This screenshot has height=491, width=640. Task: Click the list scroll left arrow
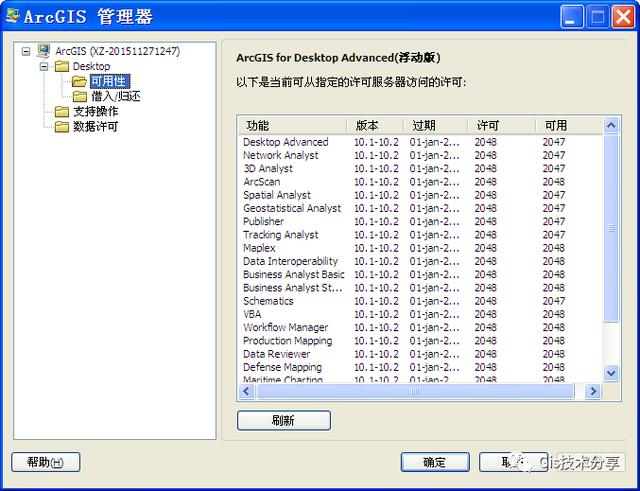click(x=246, y=391)
